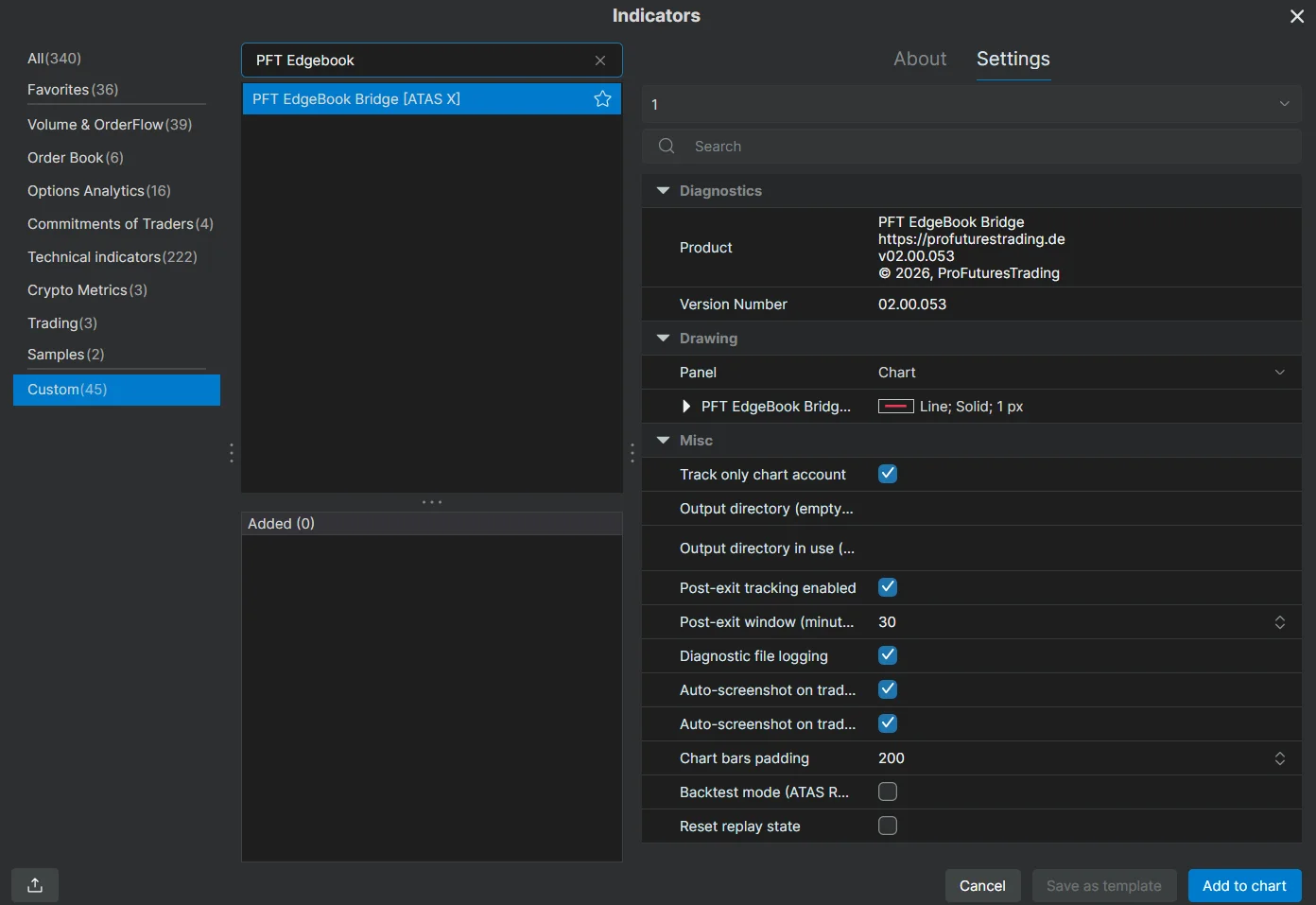The width and height of the screenshot is (1316, 905).
Task: Adjust Chart bars padding stepper arrows
Action: pyautogui.click(x=1280, y=758)
